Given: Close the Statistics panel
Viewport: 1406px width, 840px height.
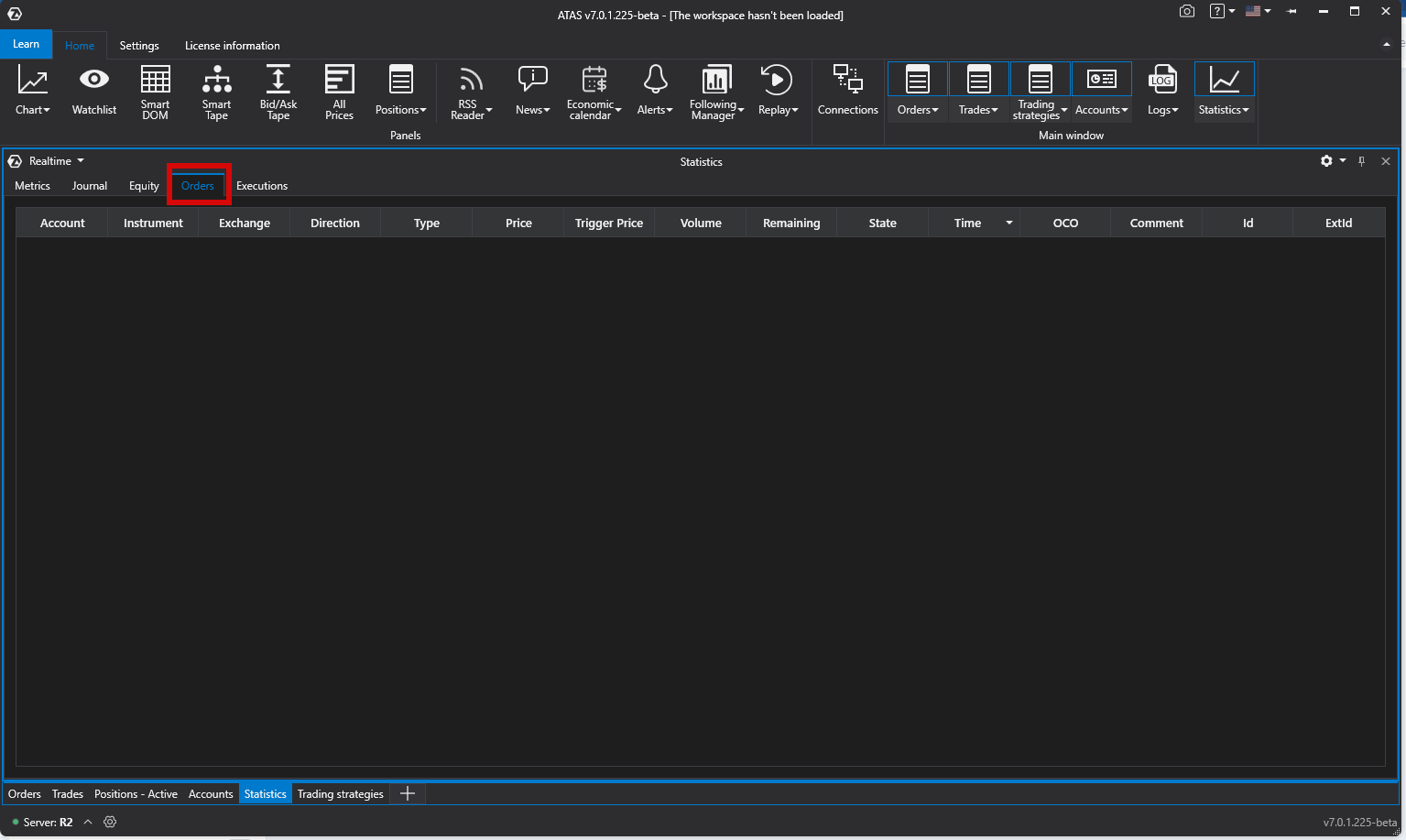Looking at the screenshot, I should pyautogui.click(x=1386, y=161).
